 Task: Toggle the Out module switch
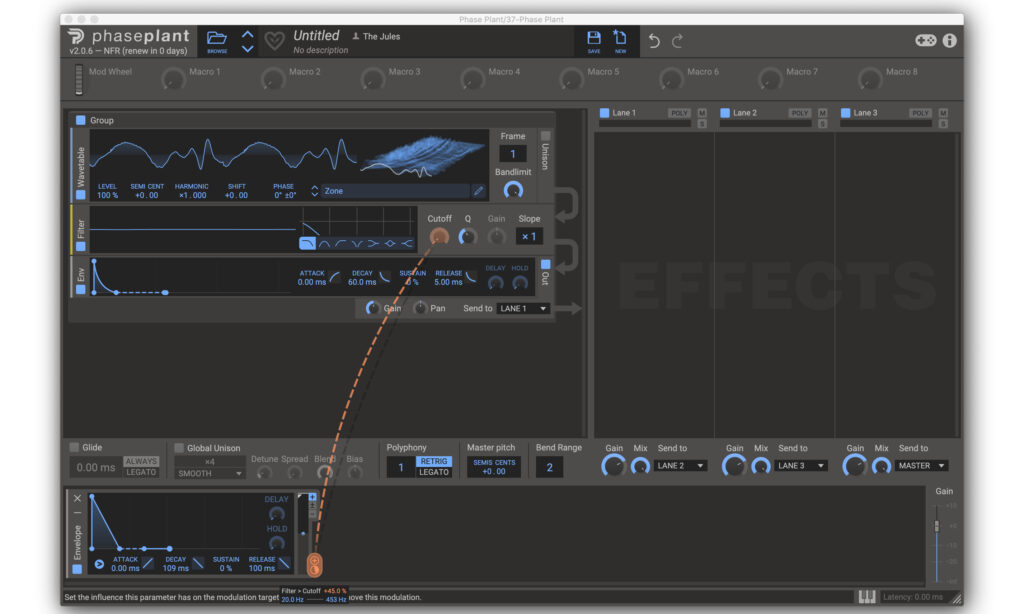coord(545,264)
